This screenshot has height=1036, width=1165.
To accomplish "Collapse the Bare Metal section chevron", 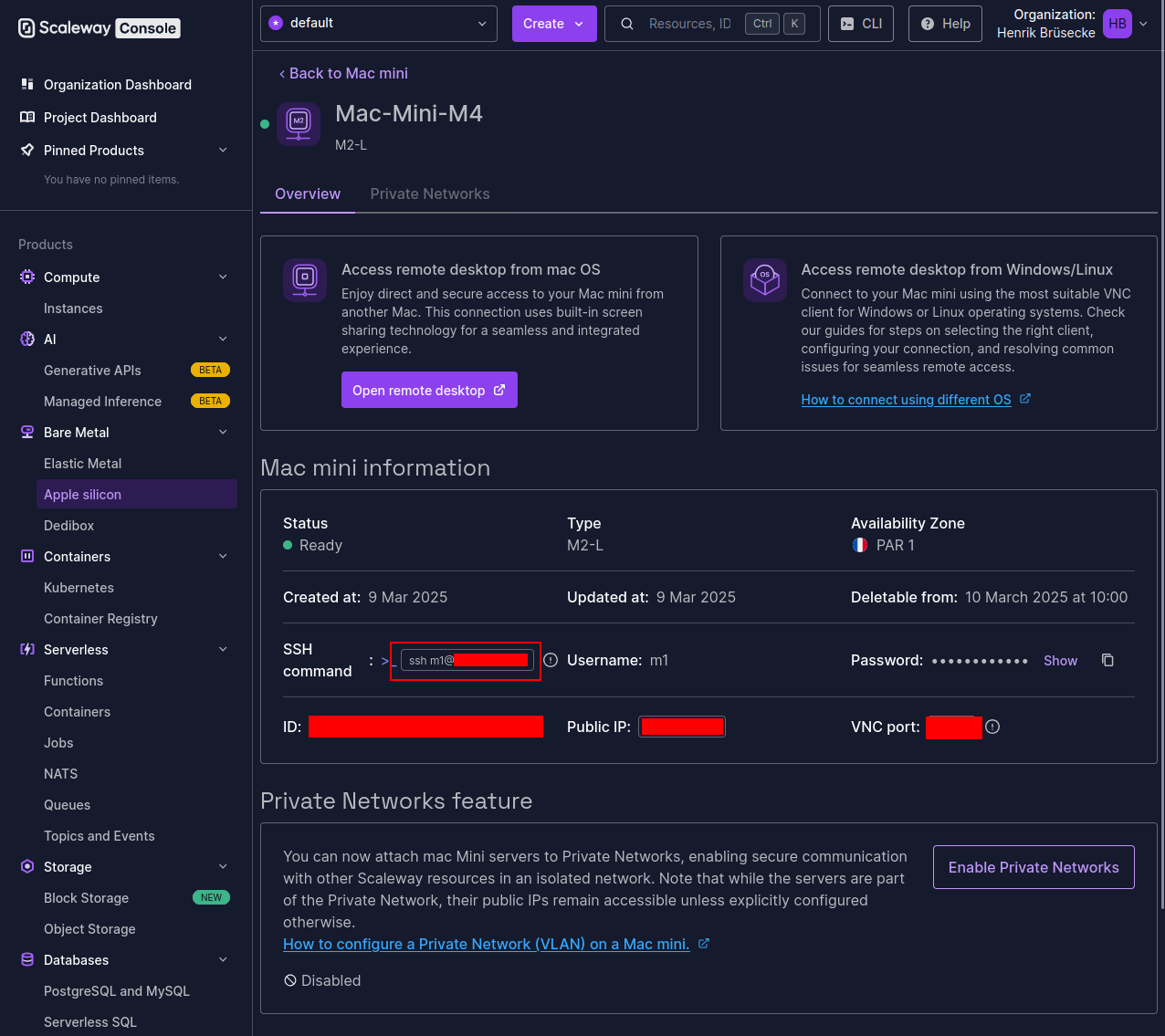I will [223, 433].
